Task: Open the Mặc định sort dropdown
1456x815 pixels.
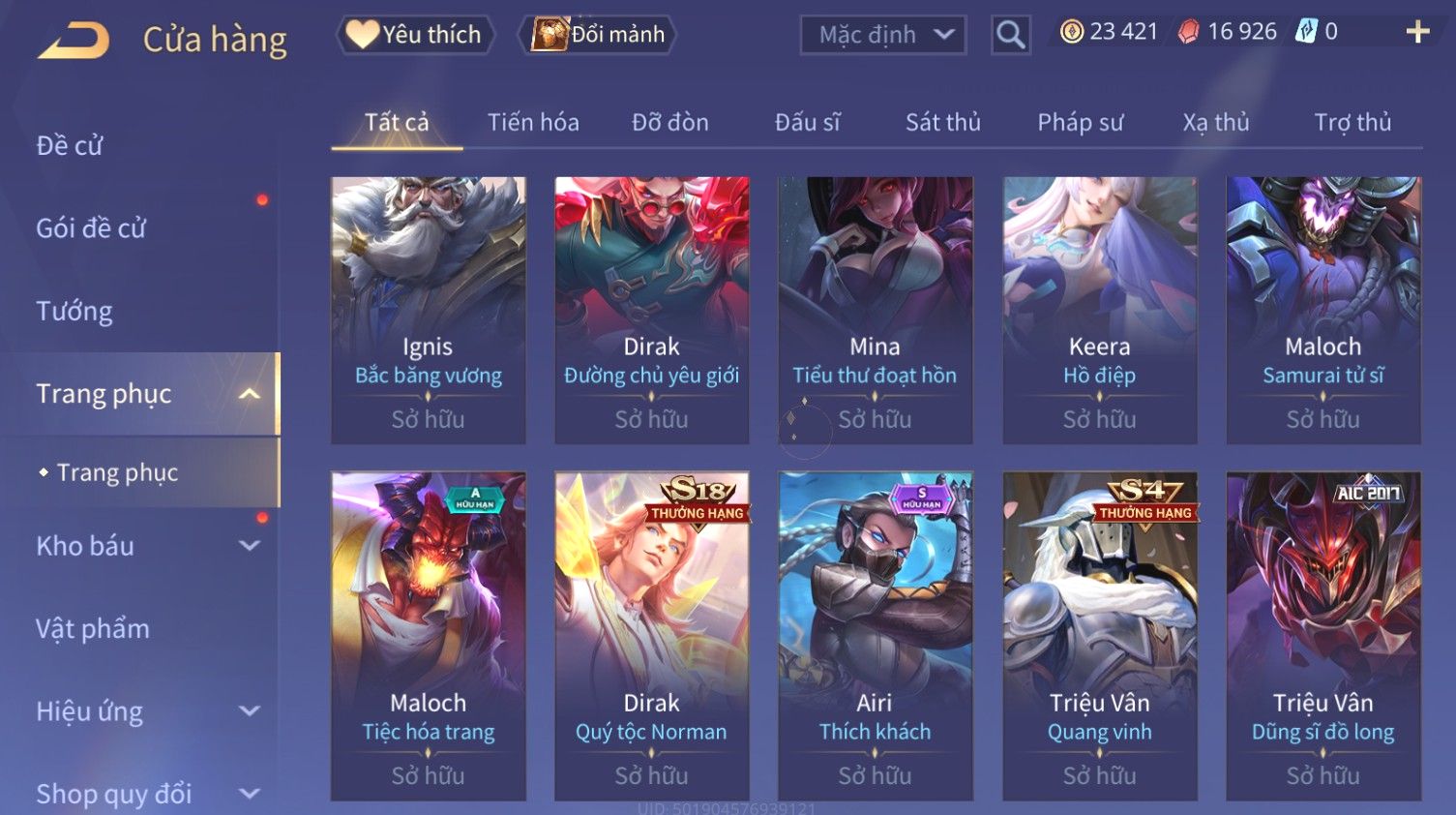Action: click(x=882, y=36)
